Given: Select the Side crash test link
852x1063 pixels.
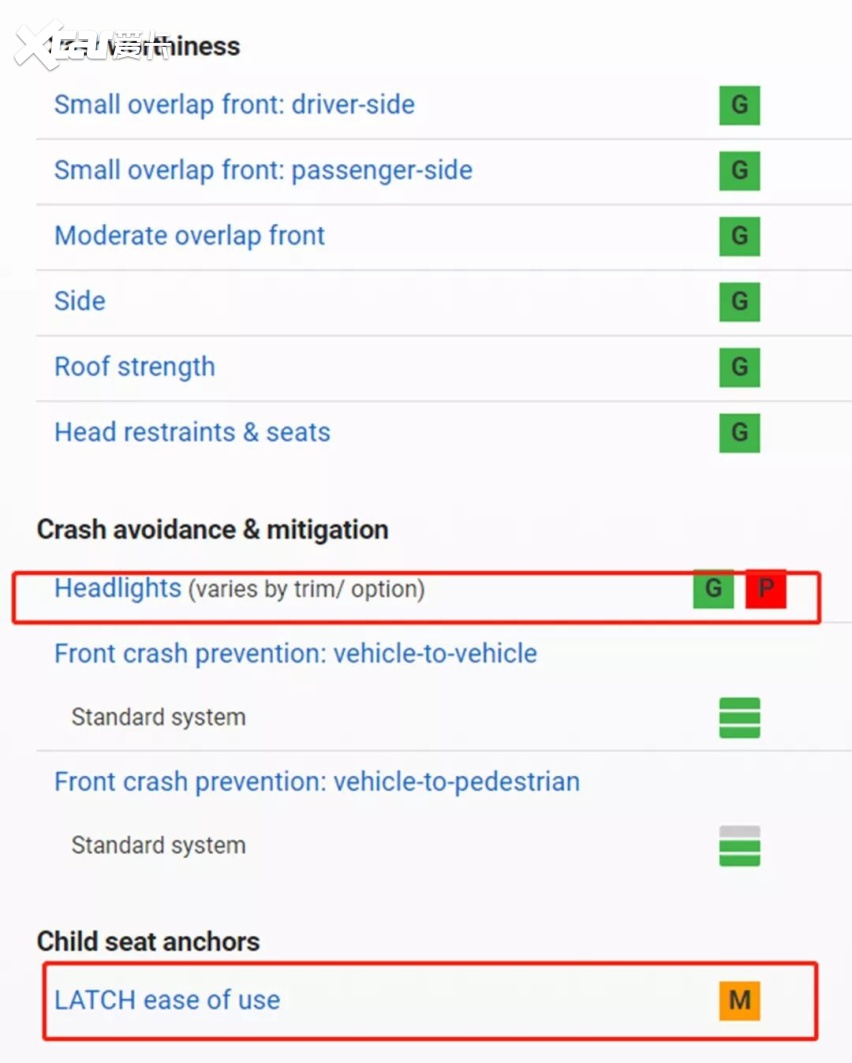Looking at the screenshot, I should pyautogui.click(x=80, y=301).
